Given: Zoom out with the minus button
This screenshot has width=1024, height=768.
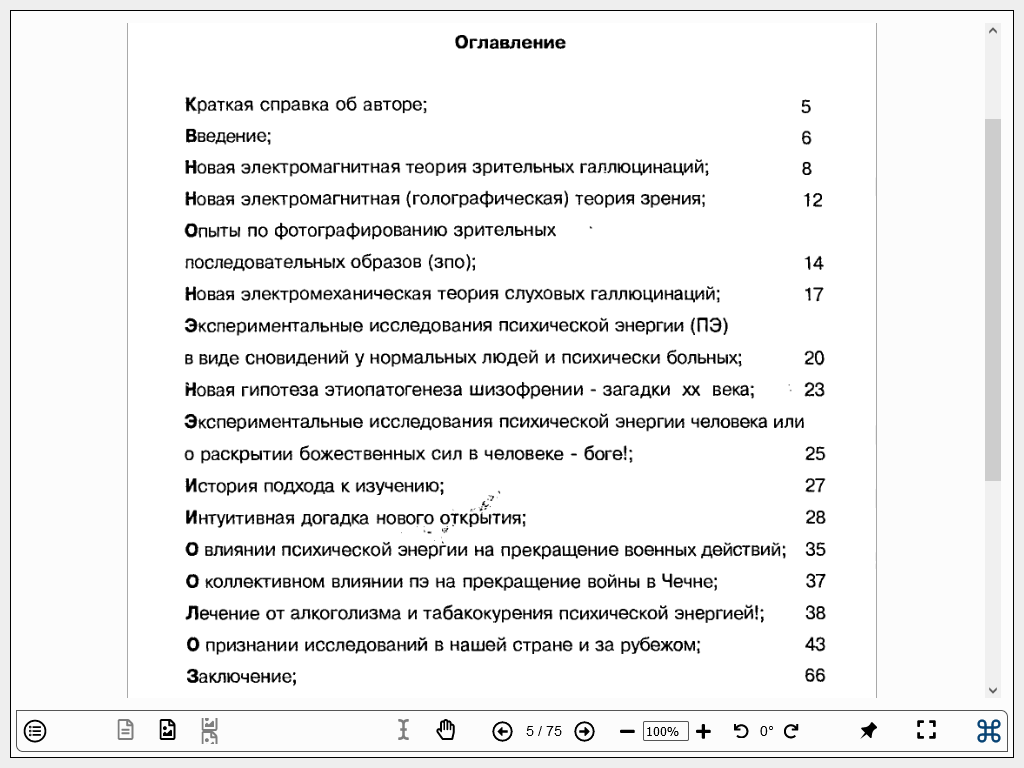Looking at the screenshot, I should [x=627, y=731].
